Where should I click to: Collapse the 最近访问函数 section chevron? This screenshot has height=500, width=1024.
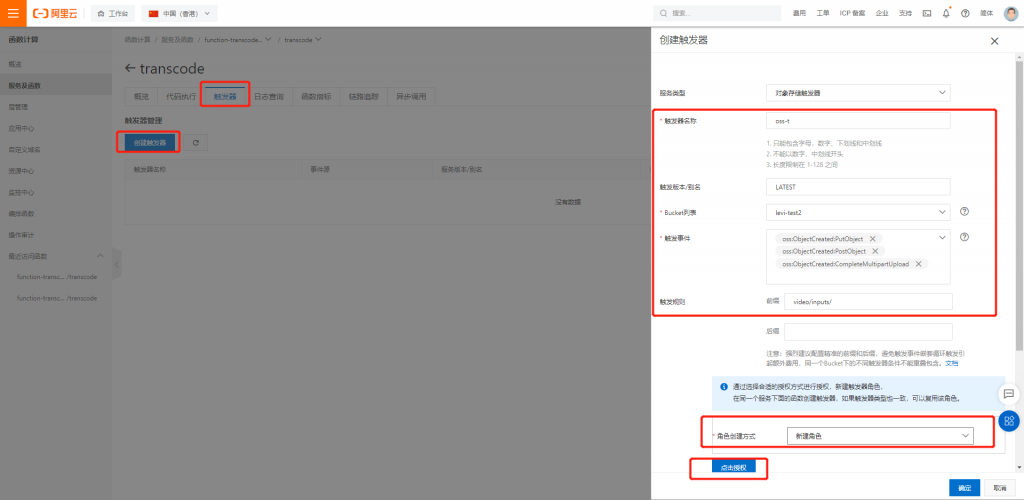(x=100, y=256)
